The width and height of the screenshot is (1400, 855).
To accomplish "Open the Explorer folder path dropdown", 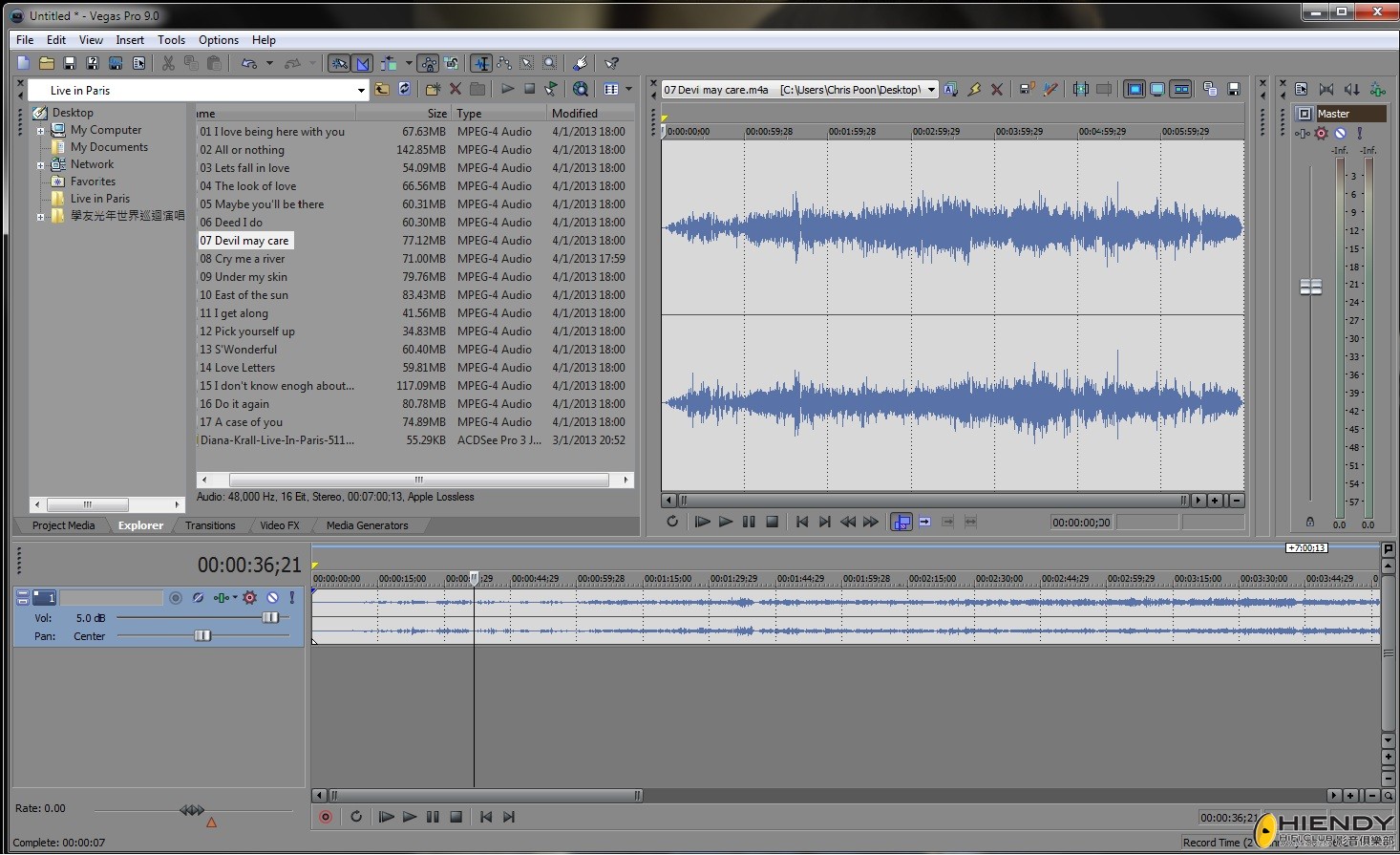I will pyautogui.click(x=361, y=91).
